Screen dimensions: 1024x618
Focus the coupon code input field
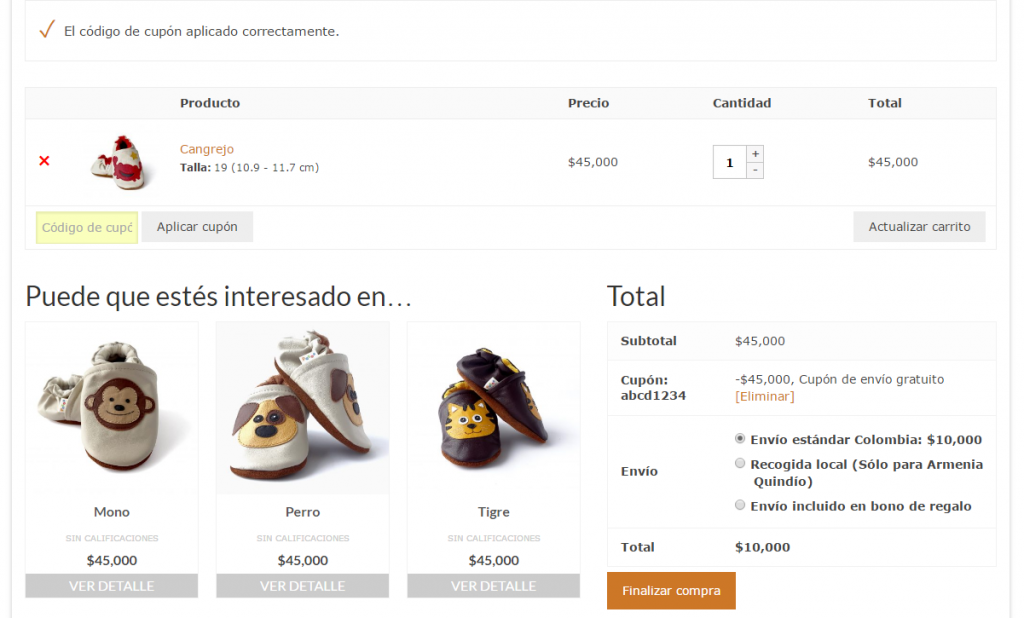(87, 227)
